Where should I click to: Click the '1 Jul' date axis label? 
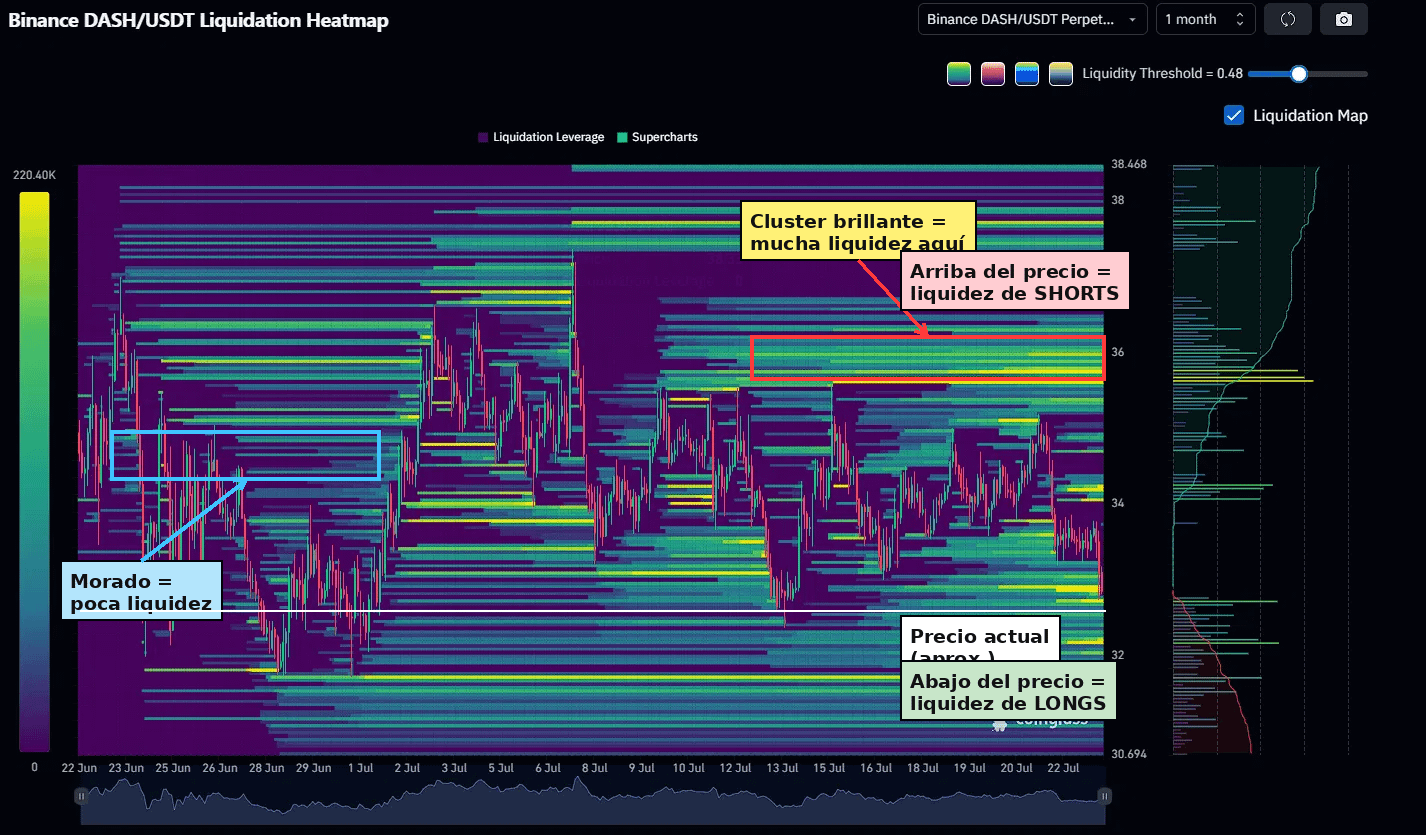[360, 768]
